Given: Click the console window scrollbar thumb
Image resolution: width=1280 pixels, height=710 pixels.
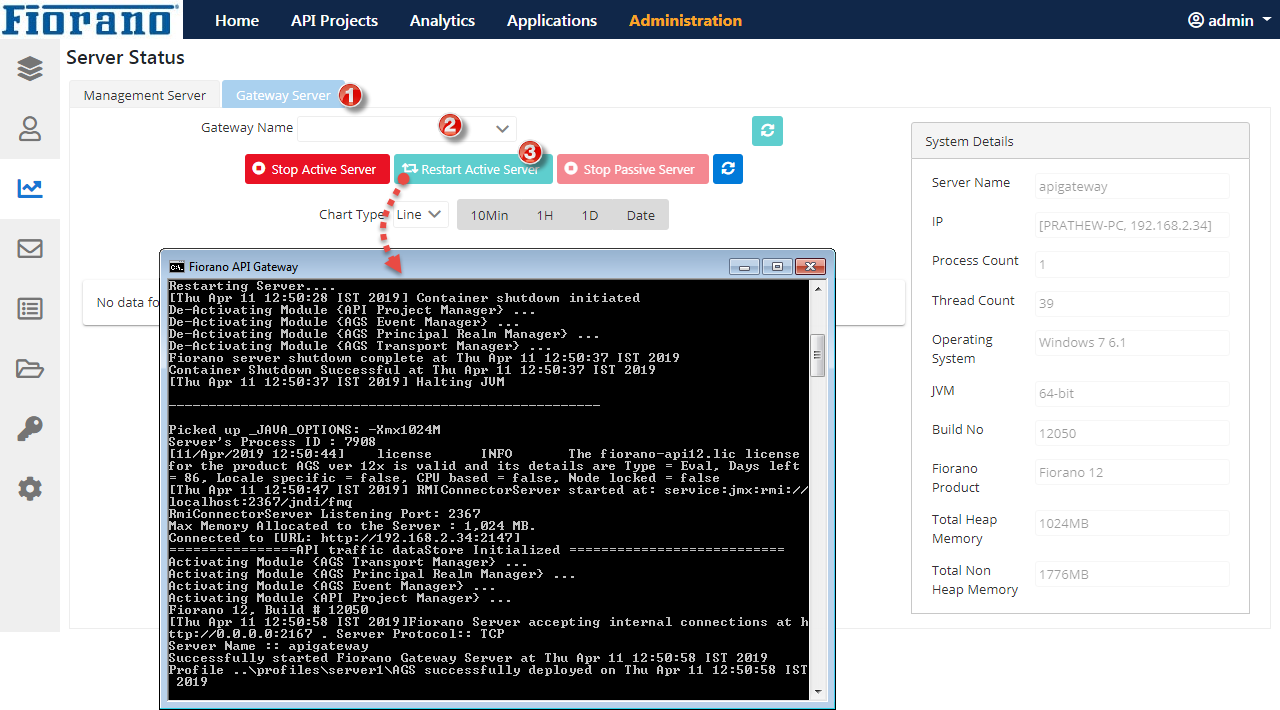Looking at the screenshot, I should [x=817, y=355].
